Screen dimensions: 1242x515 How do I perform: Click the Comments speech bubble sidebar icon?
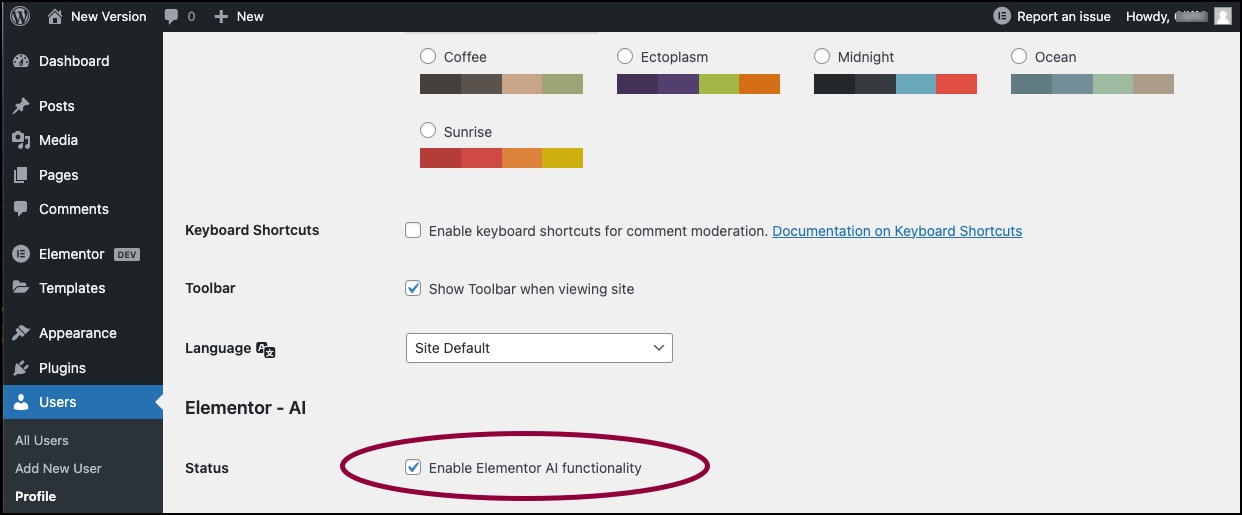pyautogui.click(x=21, y=209)
